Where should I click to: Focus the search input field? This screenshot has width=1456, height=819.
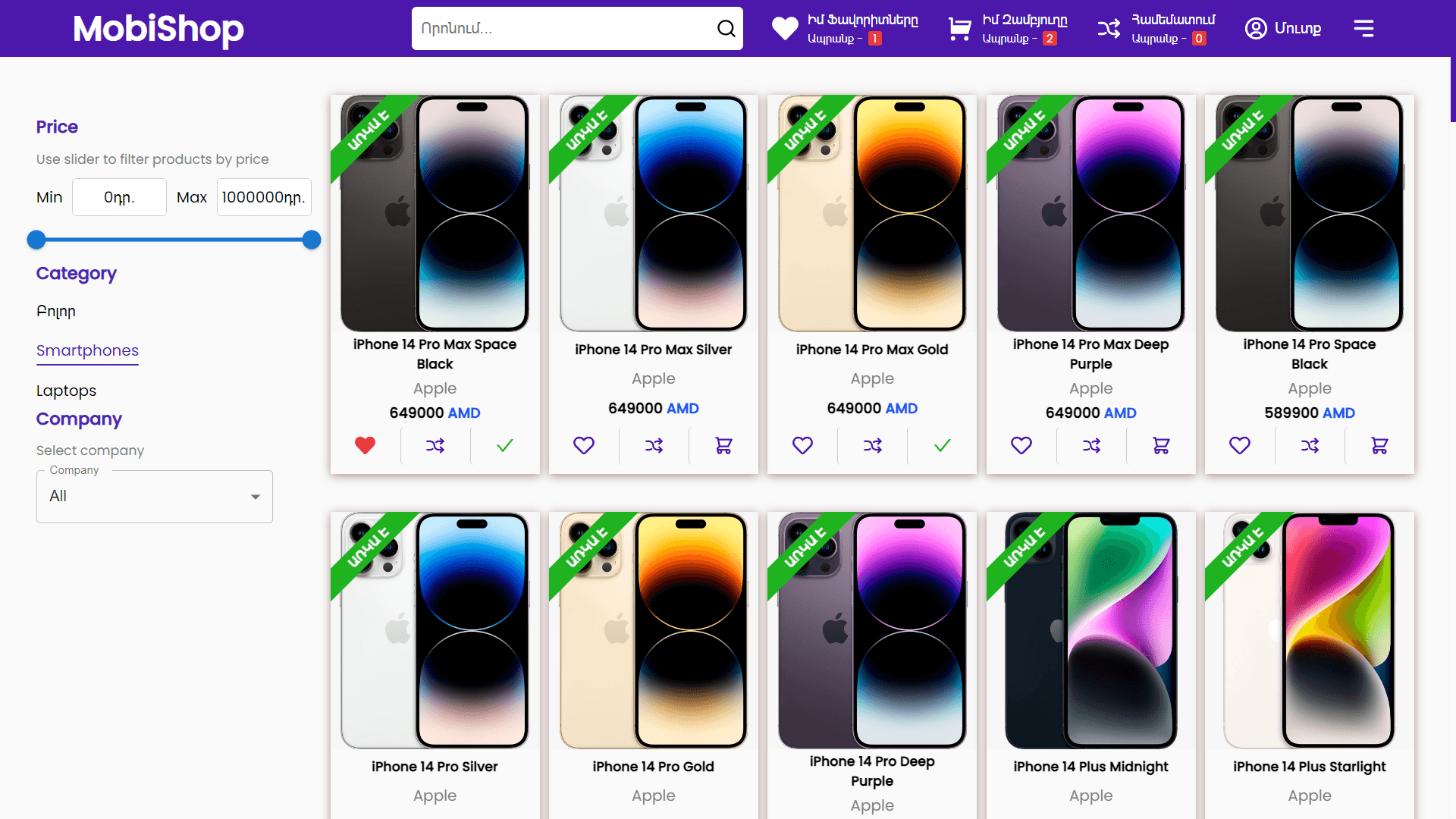(561, 29)
